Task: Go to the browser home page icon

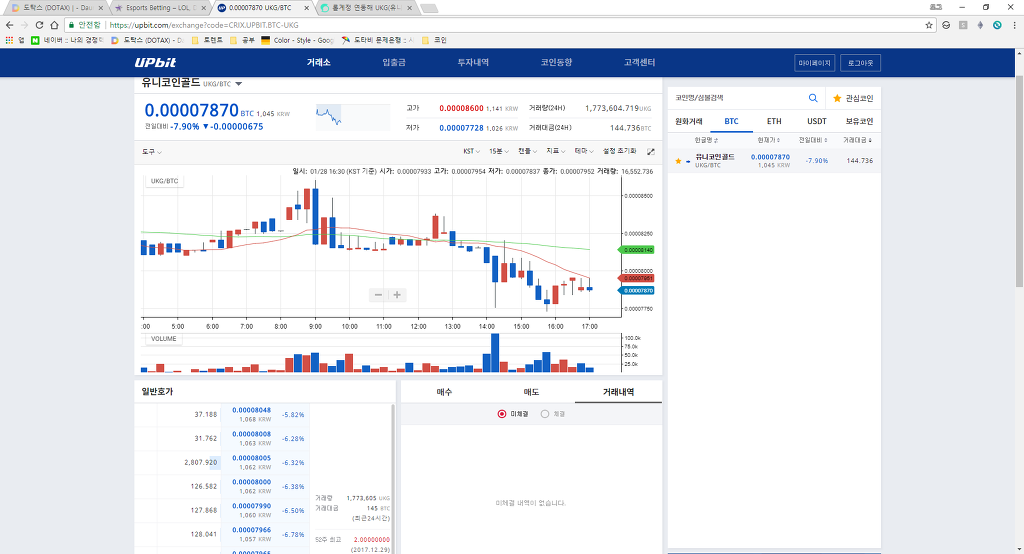Action: tap(54, 25)
